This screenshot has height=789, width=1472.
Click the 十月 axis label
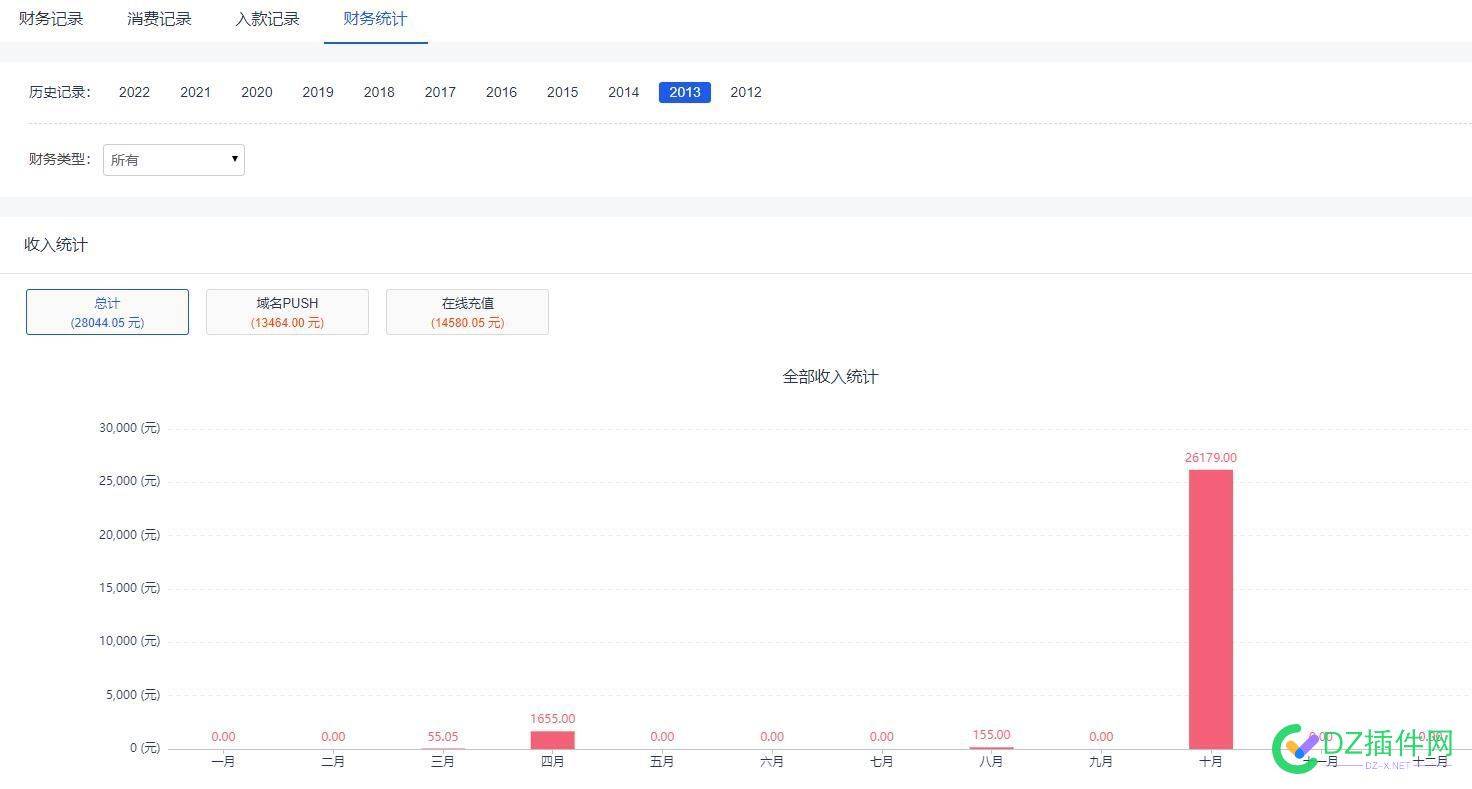(1210, 762)
